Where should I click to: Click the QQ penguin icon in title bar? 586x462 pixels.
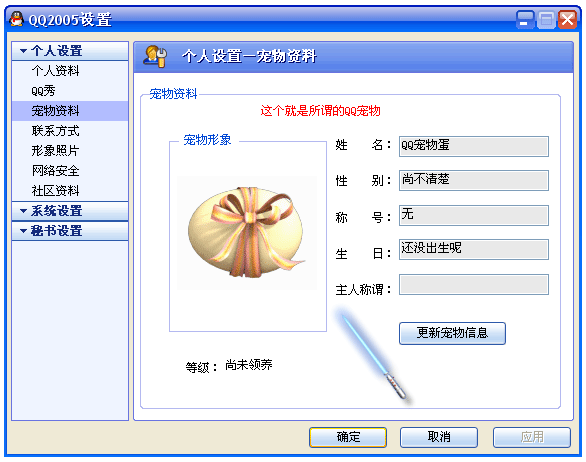pos(16,19)
